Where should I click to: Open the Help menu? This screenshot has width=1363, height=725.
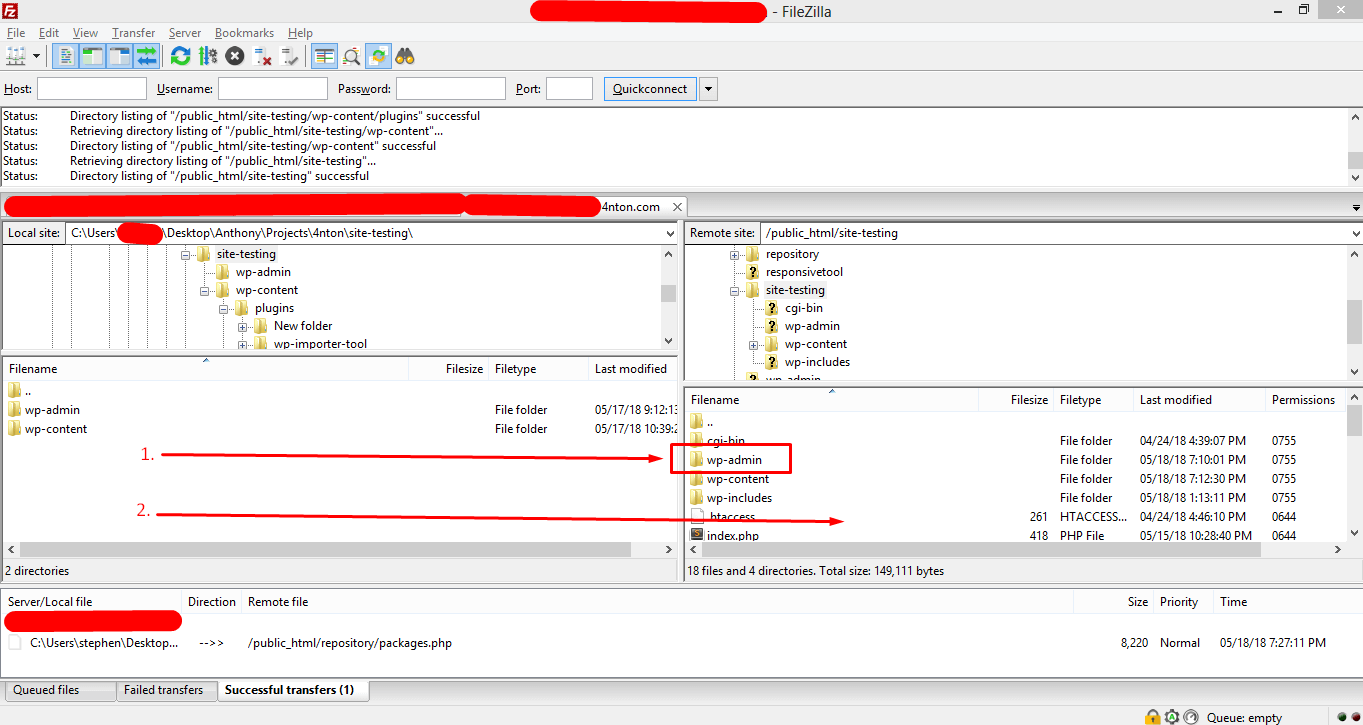[300, 33]
